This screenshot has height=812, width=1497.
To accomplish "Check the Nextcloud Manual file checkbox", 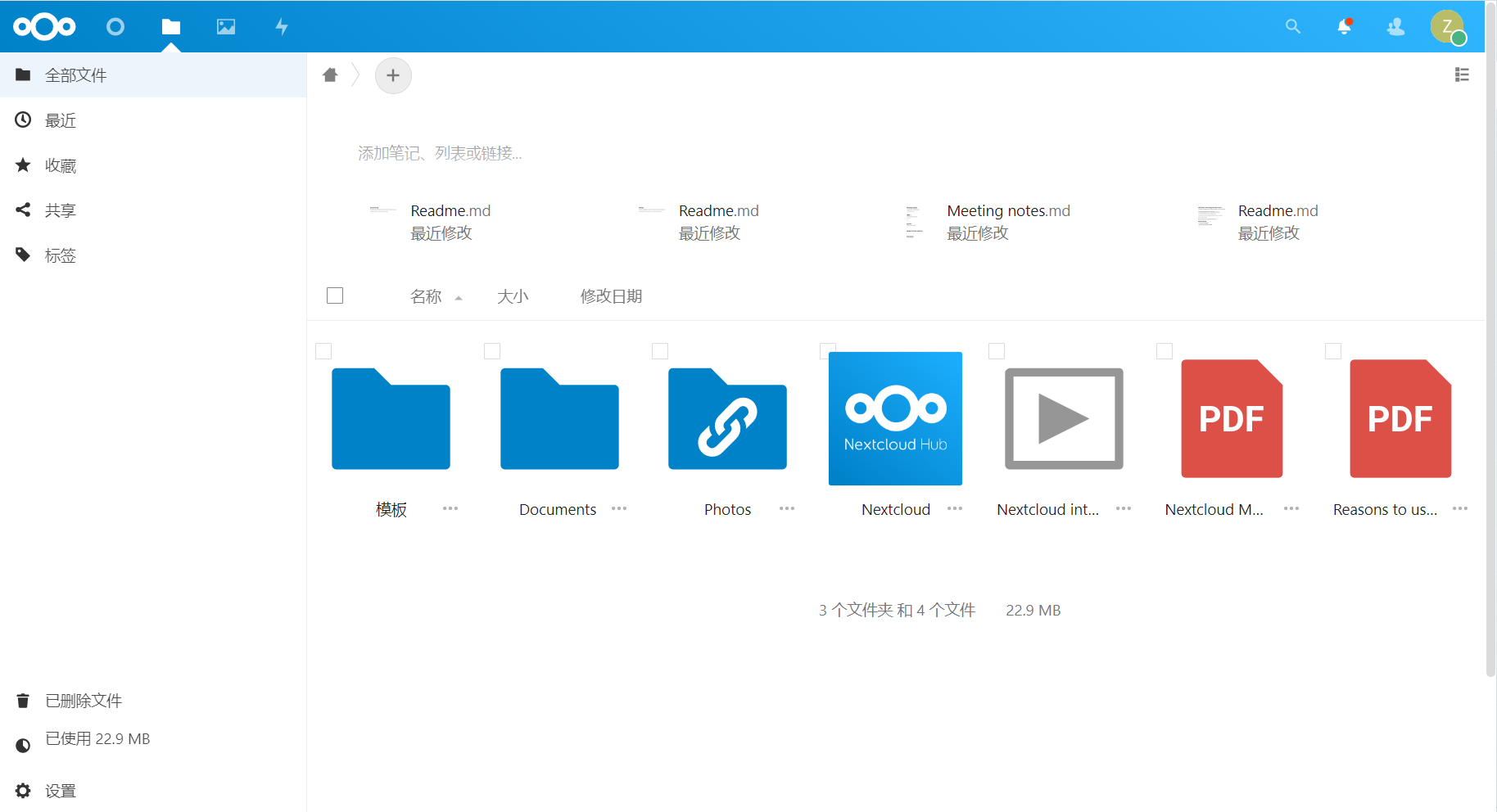I will 1164,351.
